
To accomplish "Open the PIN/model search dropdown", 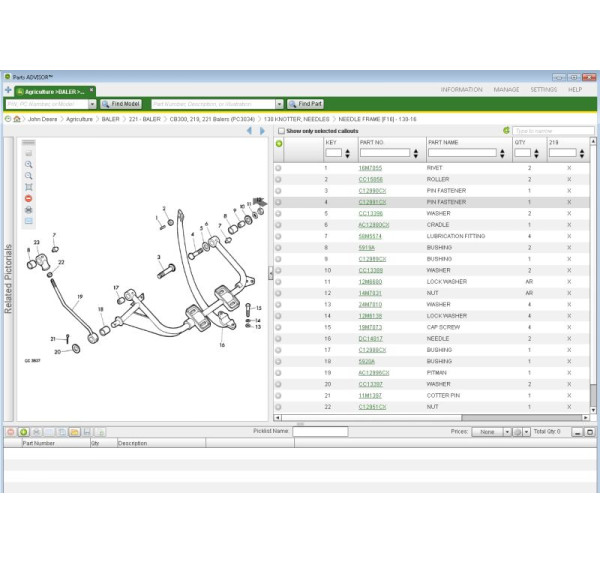I will [93, 104].
